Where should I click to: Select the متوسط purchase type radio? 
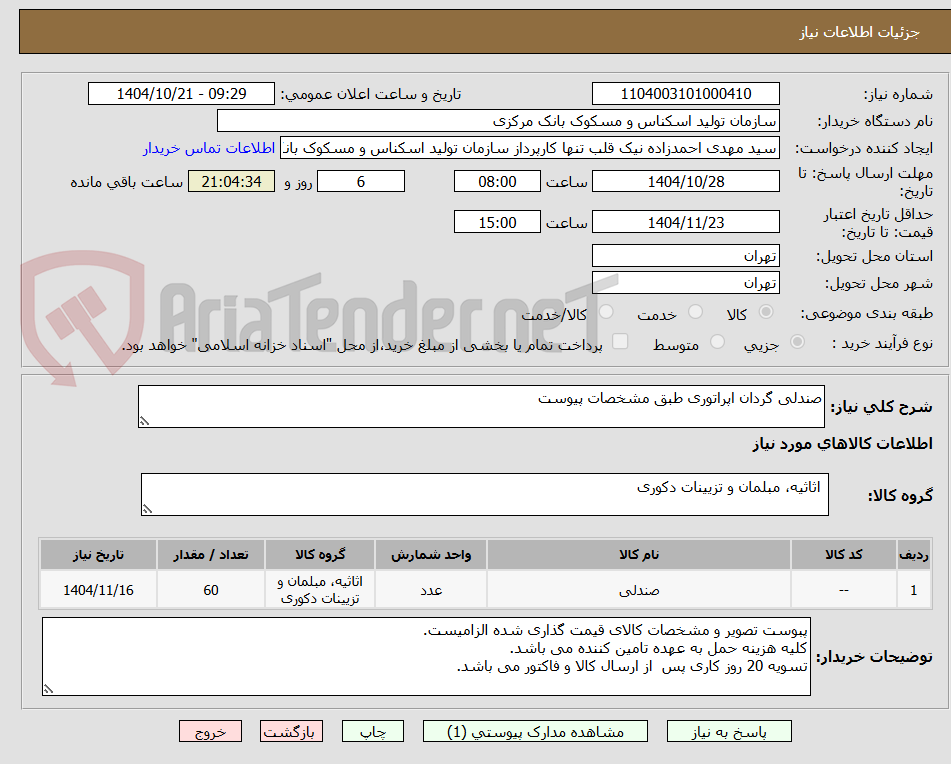[x=717, y=342]
